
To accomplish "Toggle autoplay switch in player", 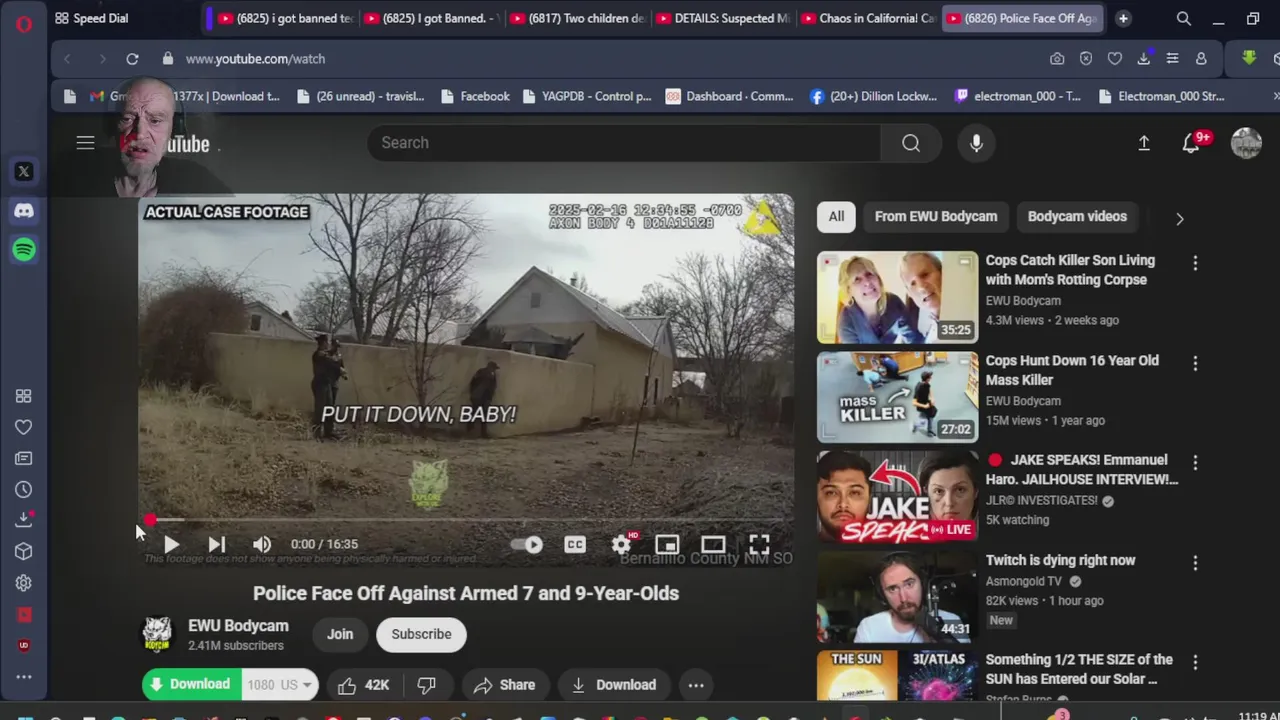I will coord(527,545).
